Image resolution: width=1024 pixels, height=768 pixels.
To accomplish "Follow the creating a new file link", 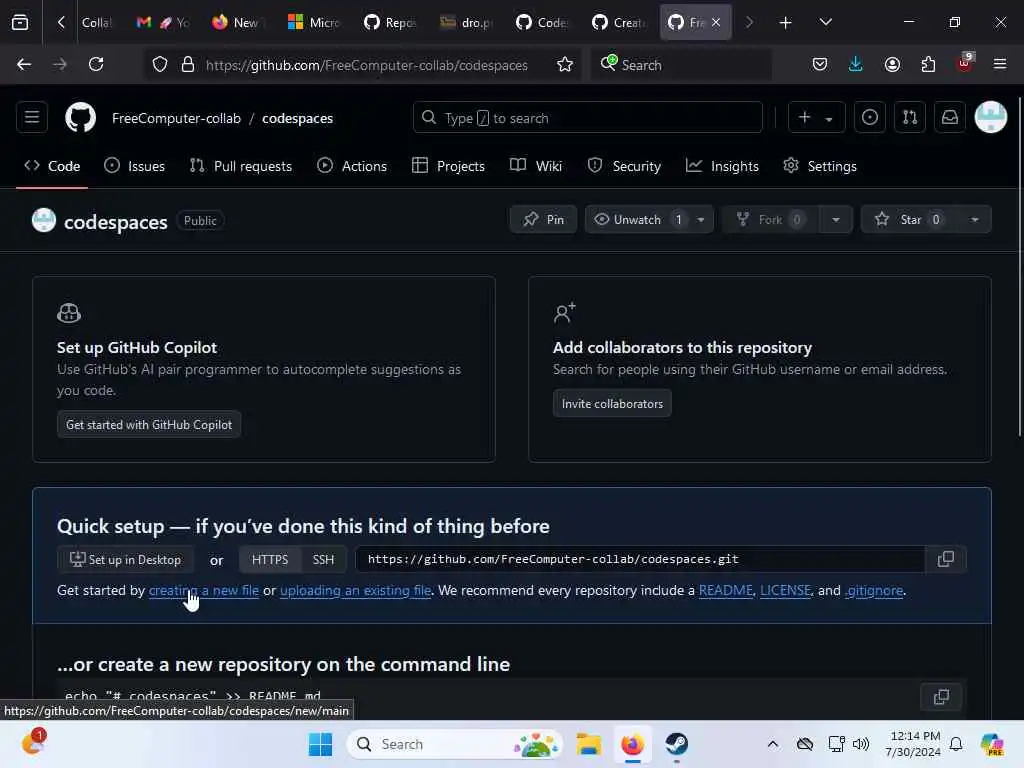I will point(204,590).
